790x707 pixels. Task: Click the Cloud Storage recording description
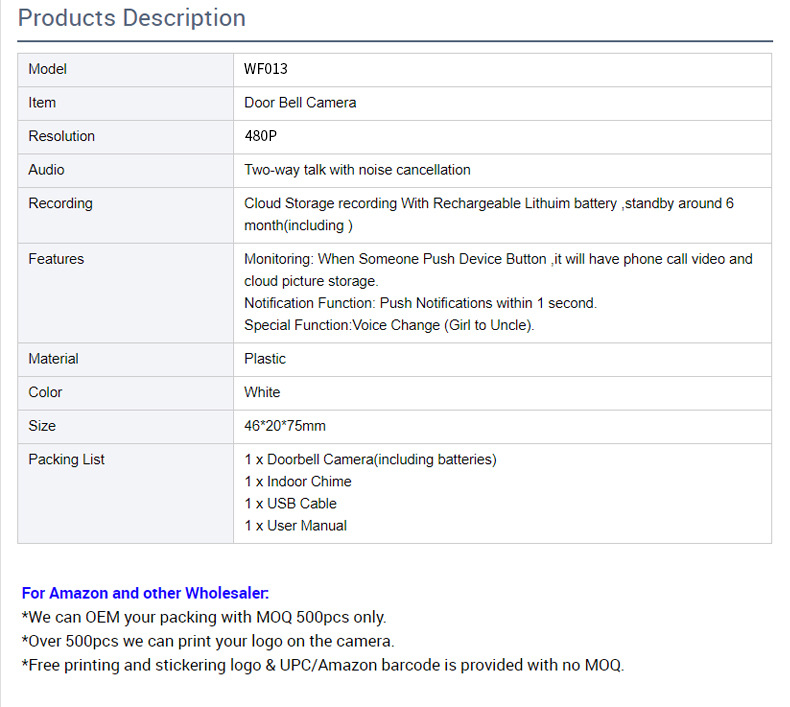coord(488,214)
